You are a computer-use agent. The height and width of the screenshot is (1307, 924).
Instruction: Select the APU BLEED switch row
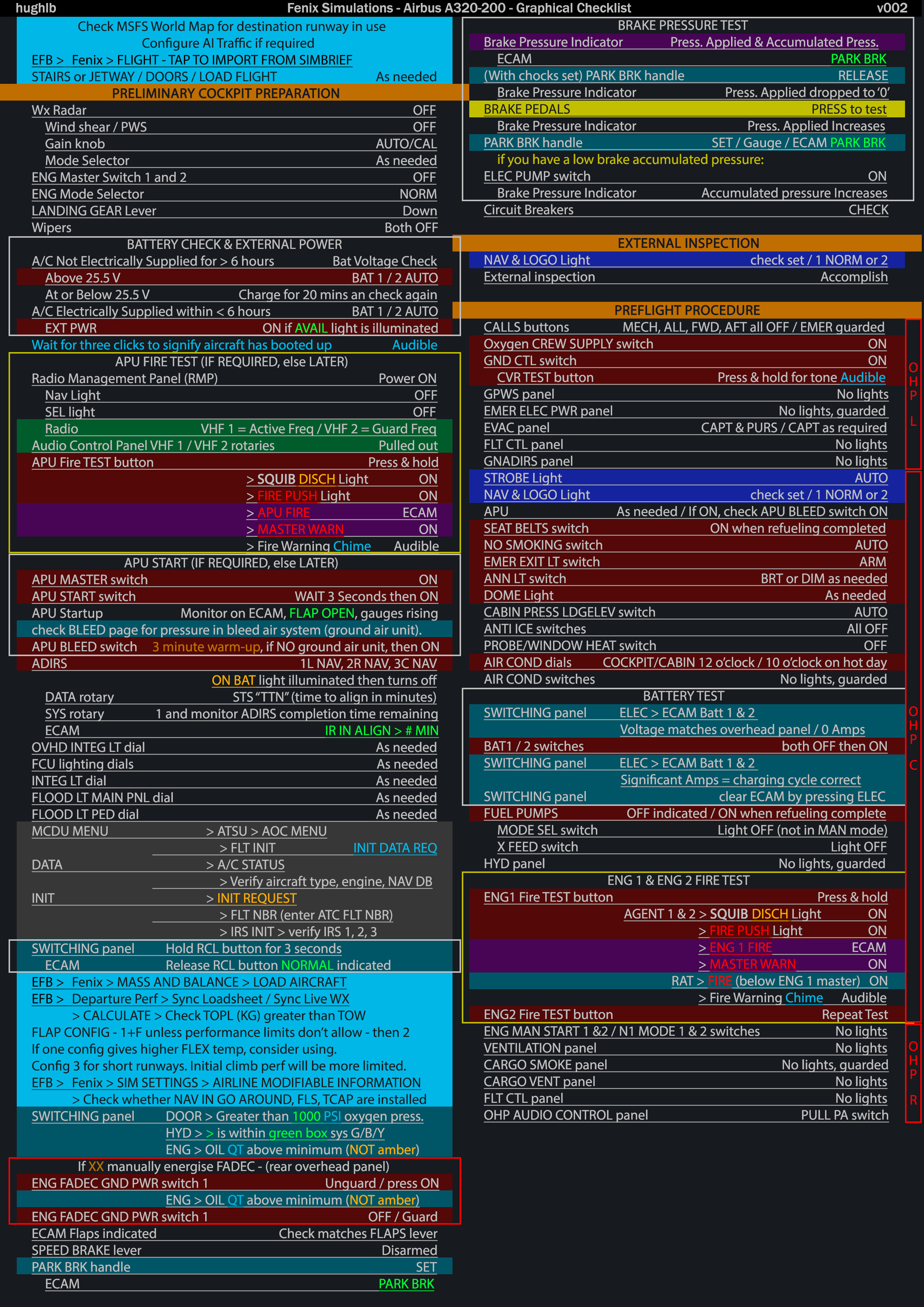pyautogui.click(x=234, y=647)
